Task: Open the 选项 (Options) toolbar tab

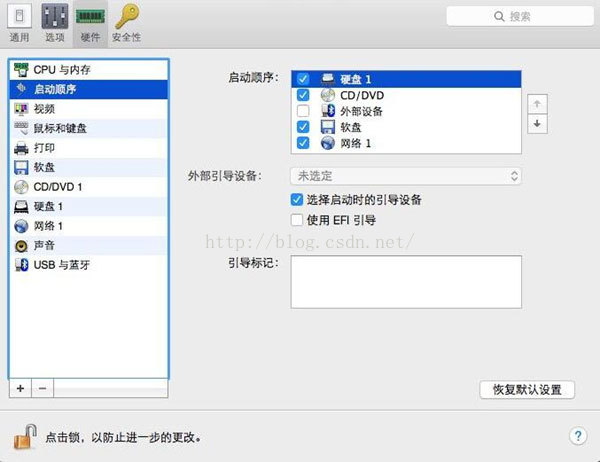Action: (x=55, y=23)
